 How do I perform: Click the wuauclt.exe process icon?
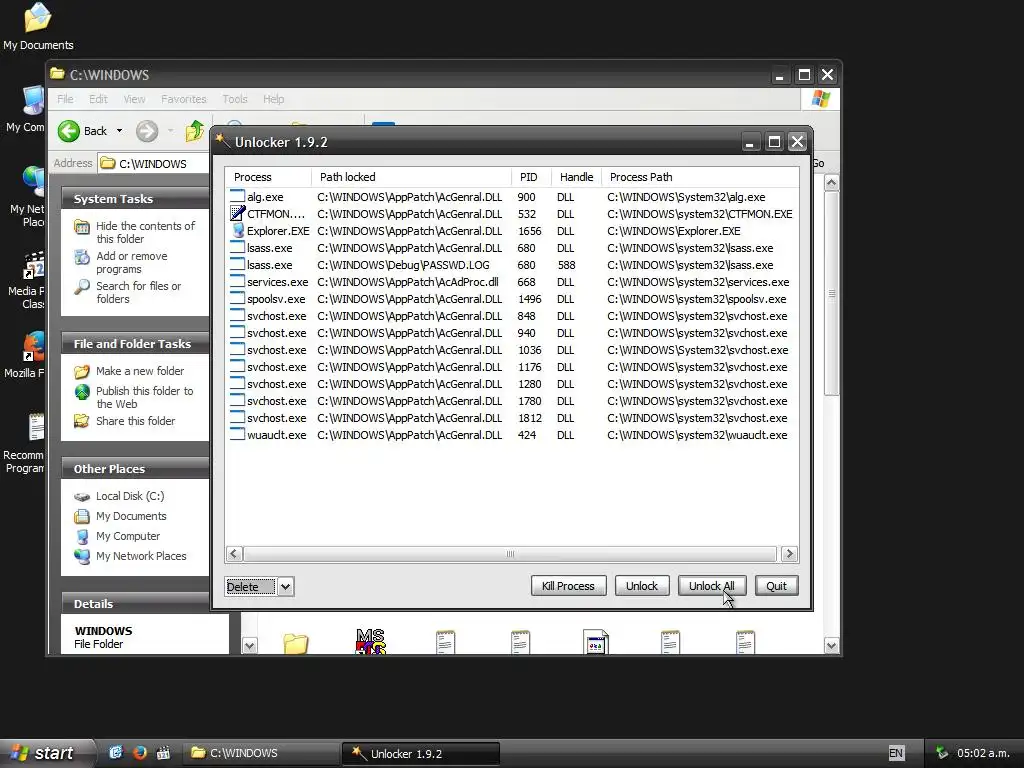[237, 434]
